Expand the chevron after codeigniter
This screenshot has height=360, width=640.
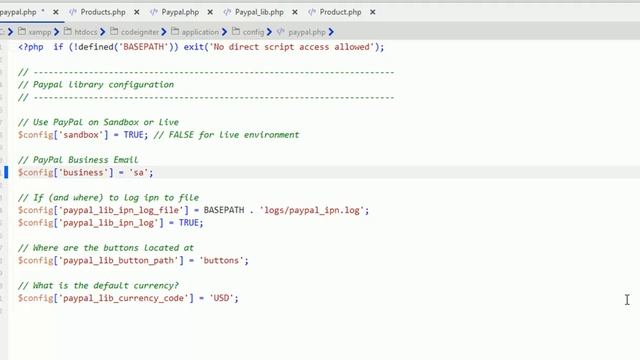pos(164,32)
